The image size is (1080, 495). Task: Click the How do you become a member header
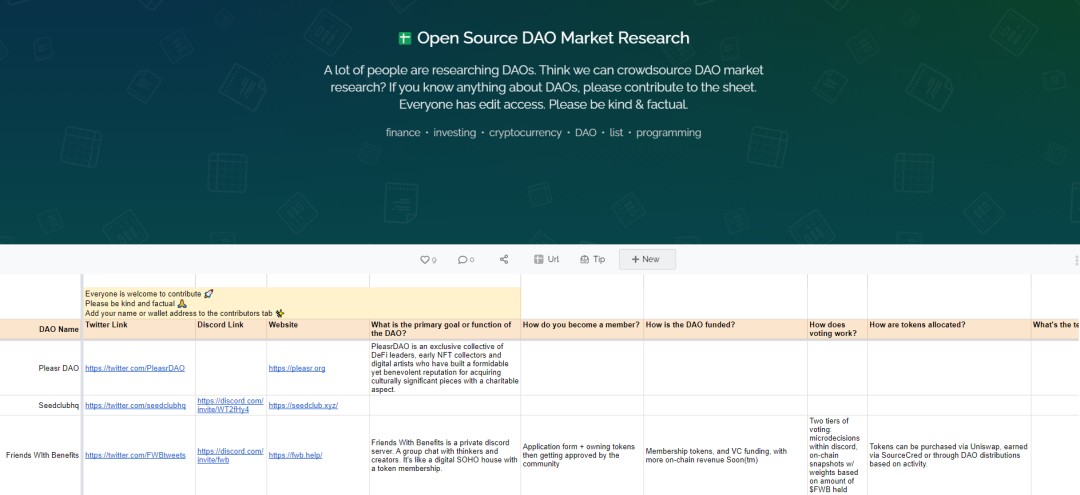pyautogui.click(x=582, y=329)
